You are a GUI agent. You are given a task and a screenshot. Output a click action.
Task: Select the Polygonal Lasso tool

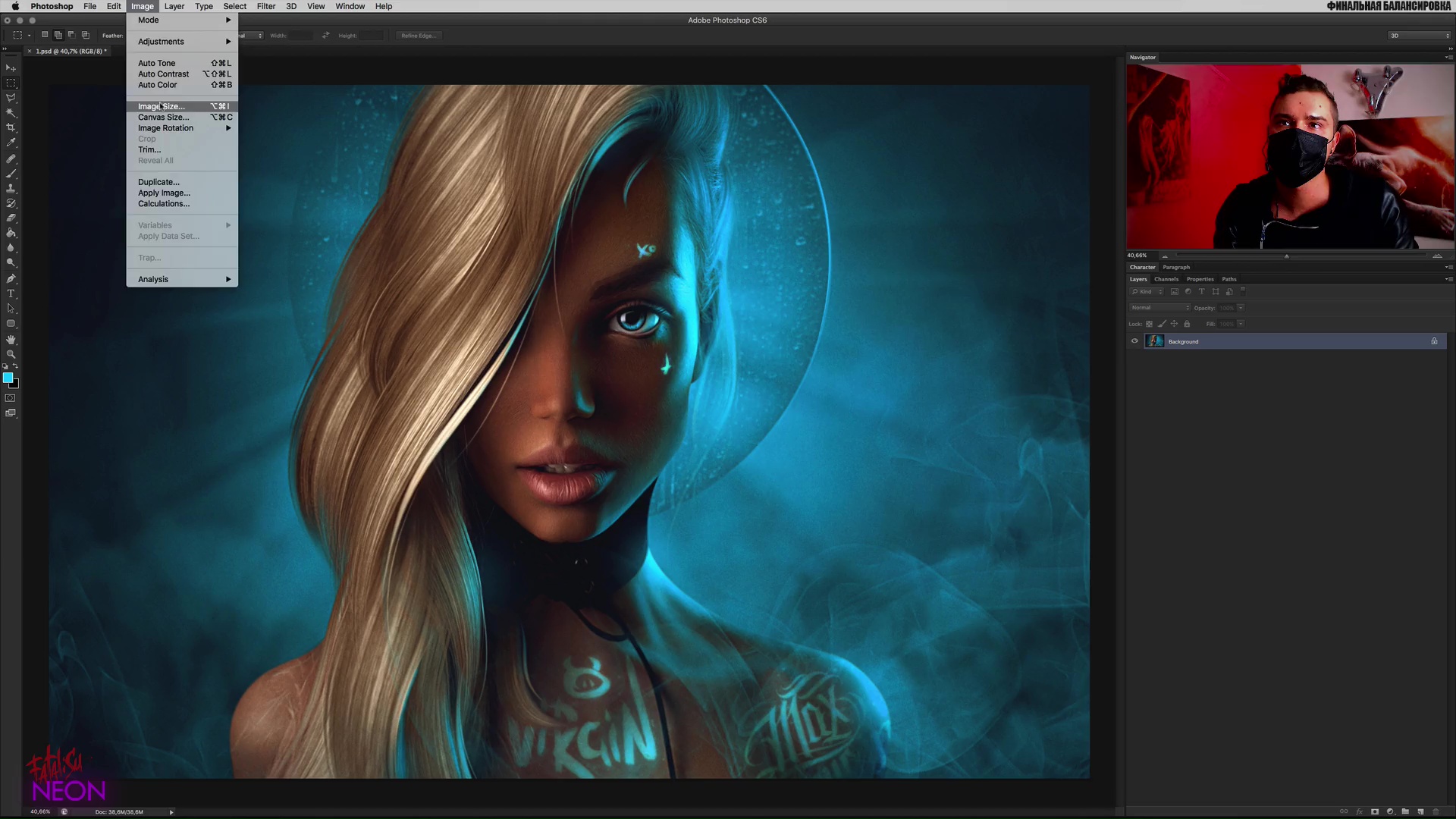[x=11, y=98]
